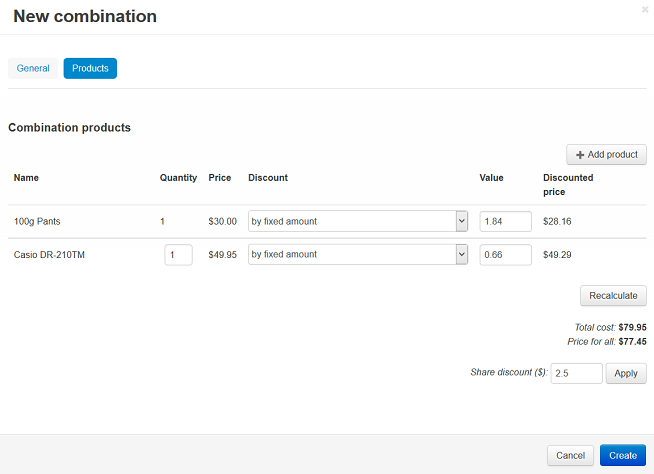
Task: Click the $30.00 price cell
Action: point(222,222)
